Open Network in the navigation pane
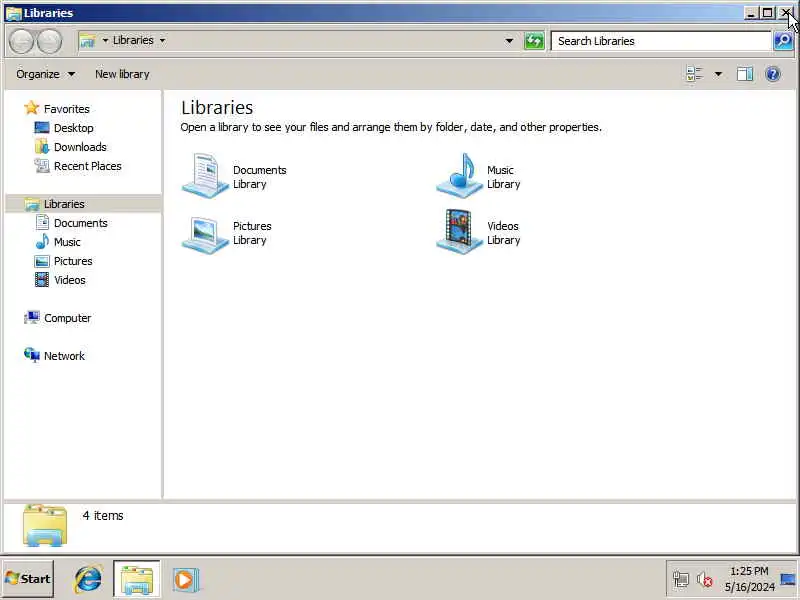 click(64, 356)
